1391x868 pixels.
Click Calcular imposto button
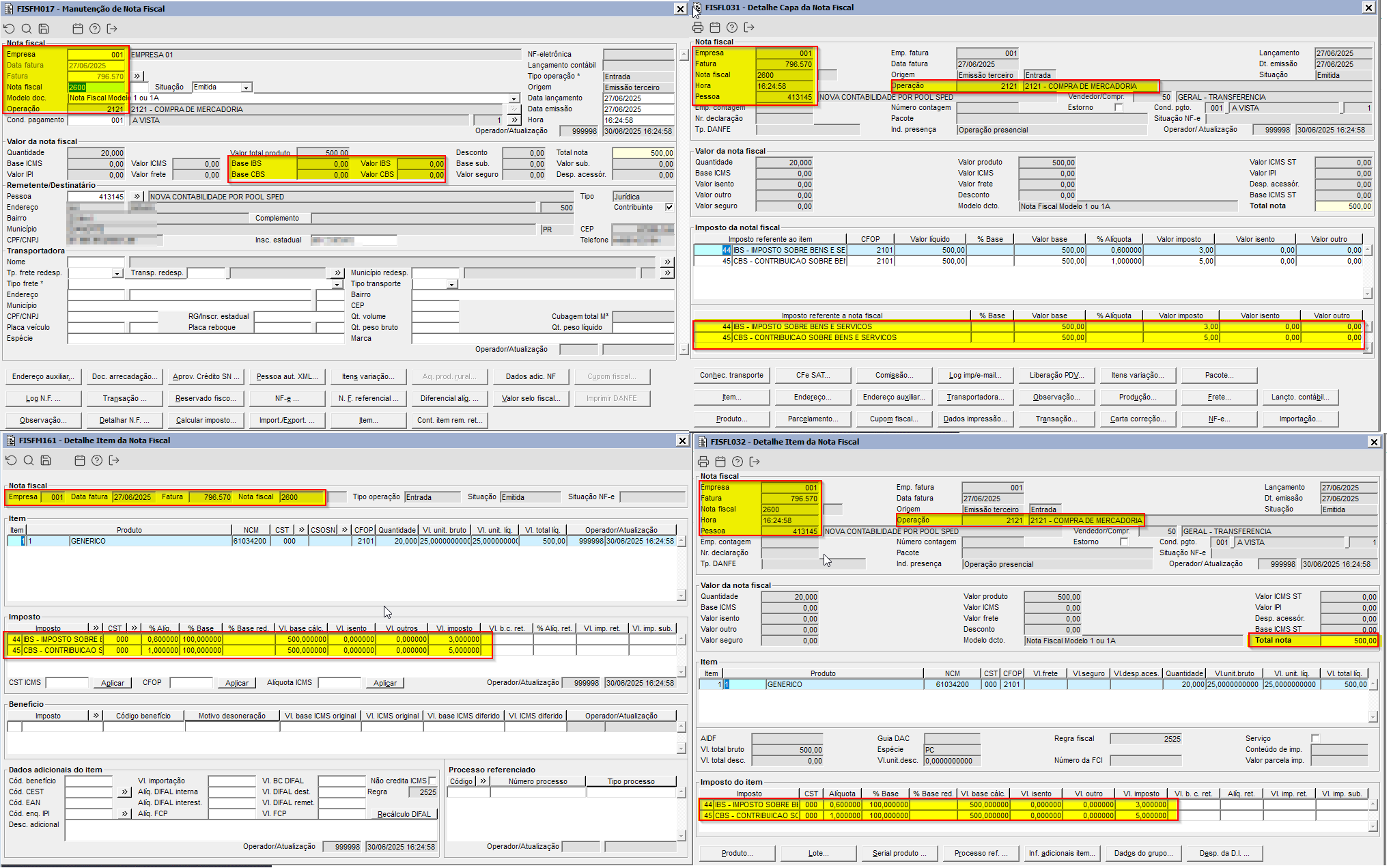(x=206, y=420)
